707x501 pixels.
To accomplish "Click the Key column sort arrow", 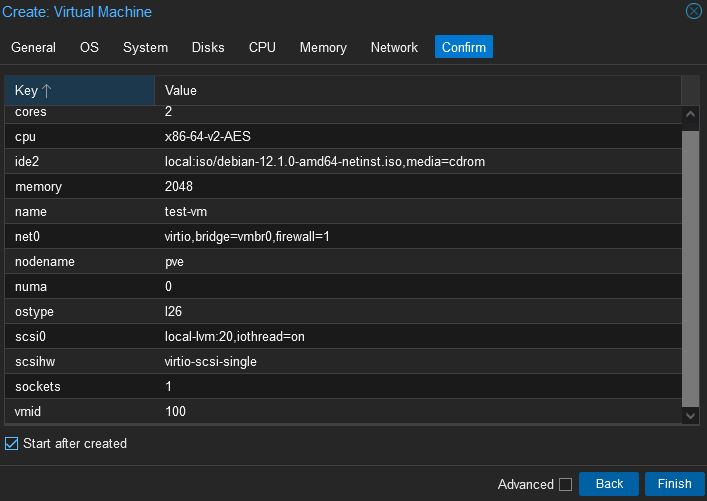I will coord(46,91).
